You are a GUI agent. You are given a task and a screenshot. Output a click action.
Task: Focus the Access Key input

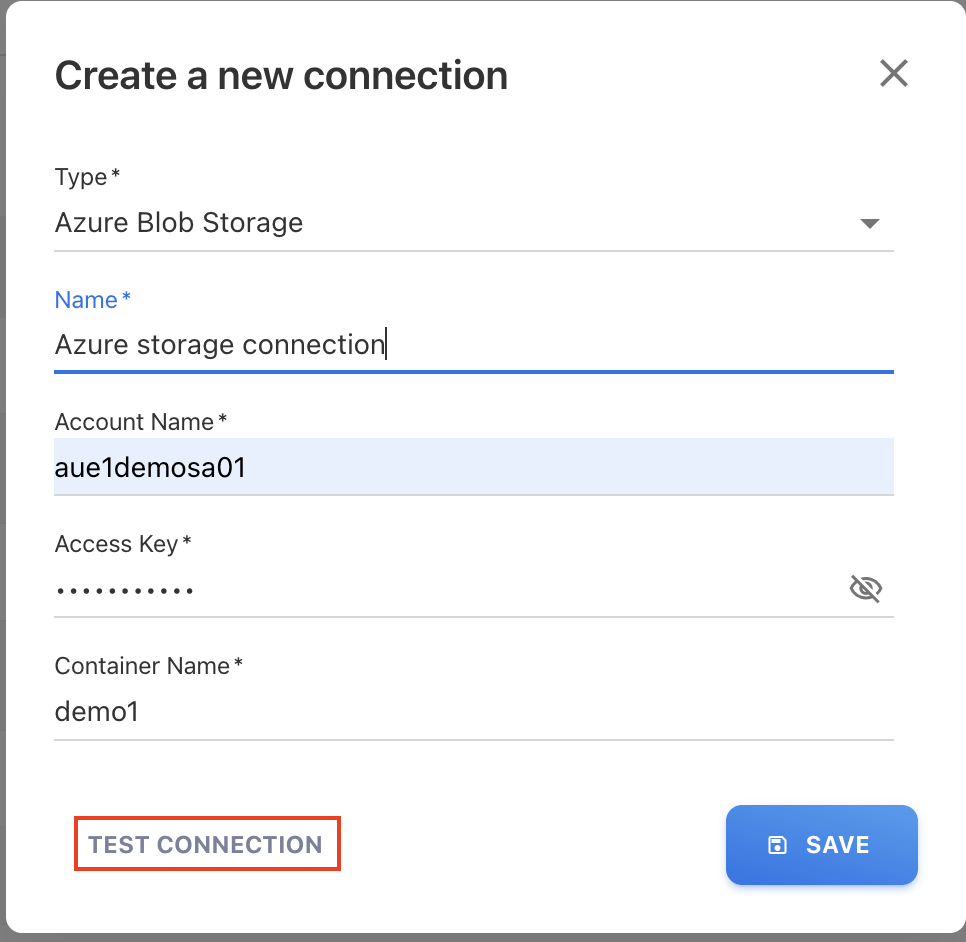click(400, 589)
